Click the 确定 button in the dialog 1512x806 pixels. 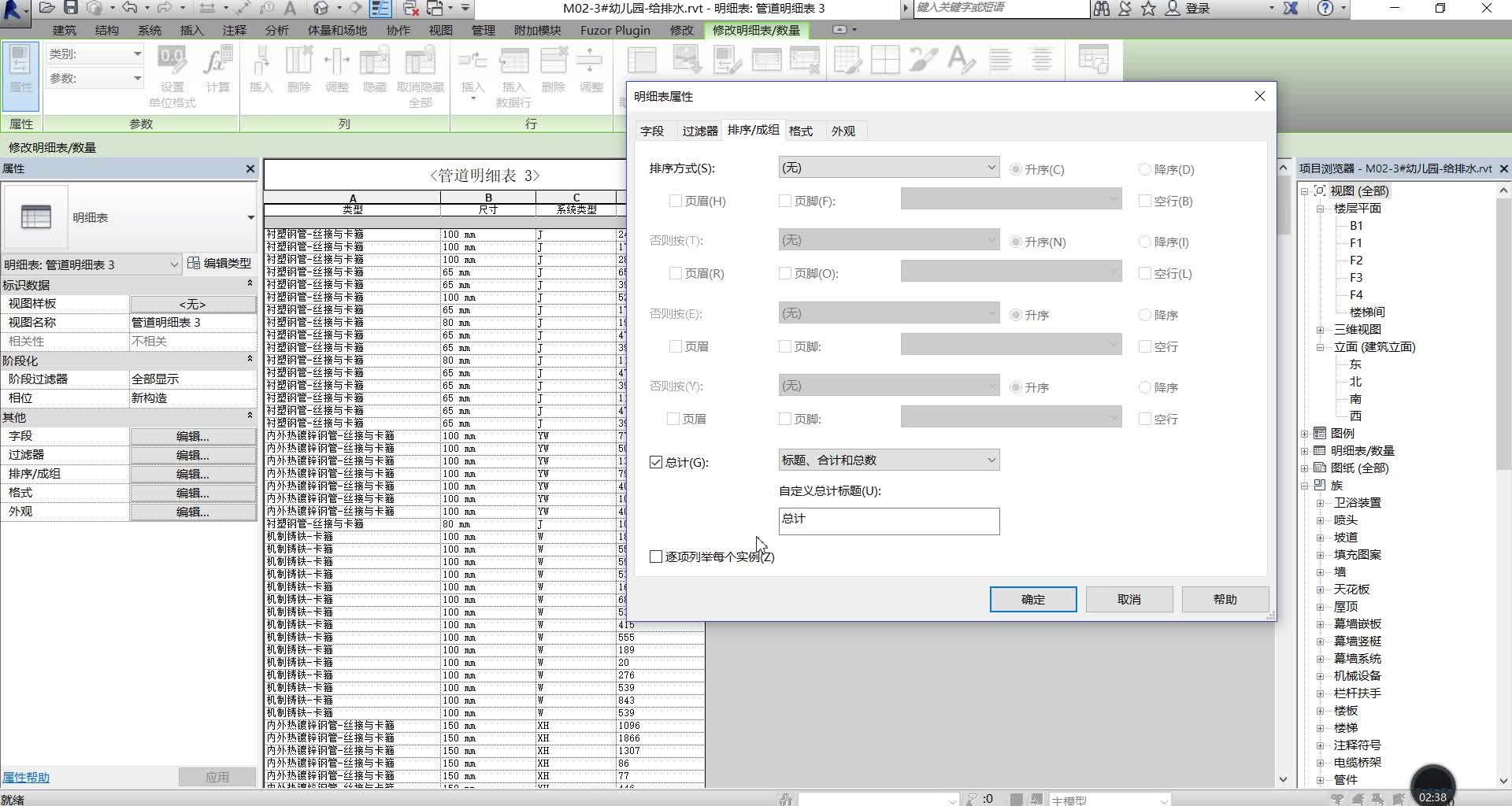pos(1033,599)
